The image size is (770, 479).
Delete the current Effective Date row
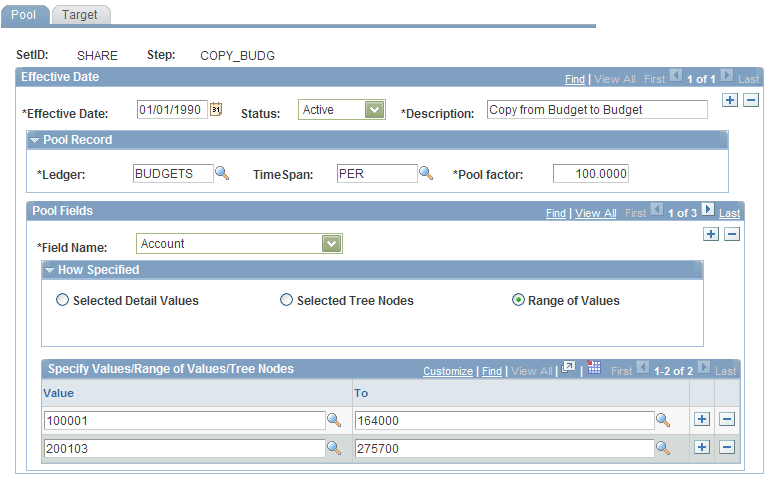pos(751,100)
